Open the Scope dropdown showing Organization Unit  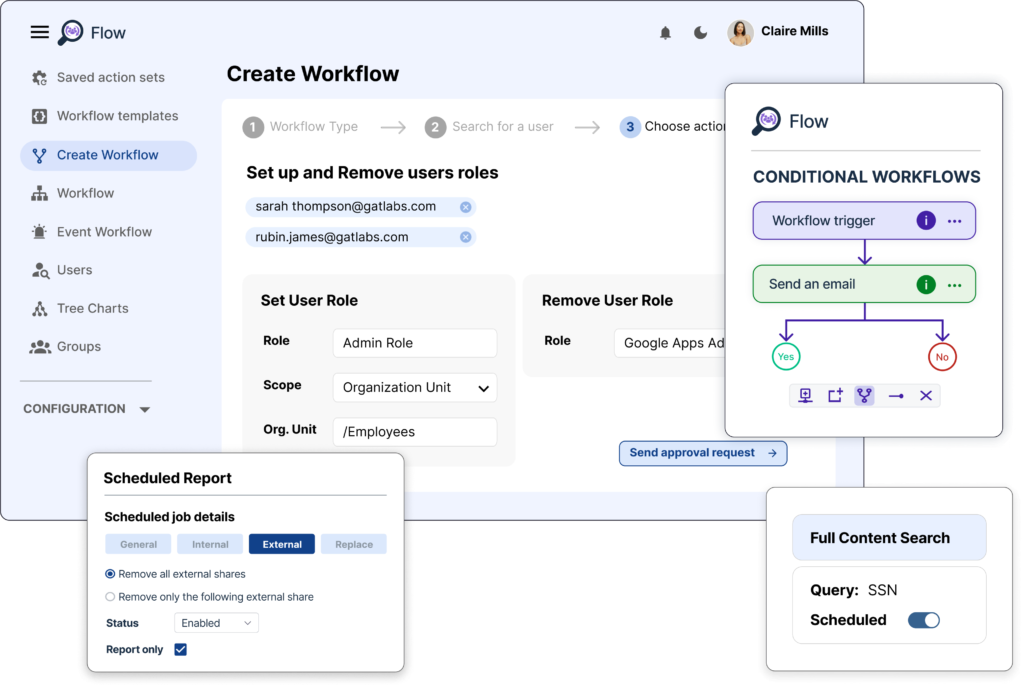click(414, 387)
